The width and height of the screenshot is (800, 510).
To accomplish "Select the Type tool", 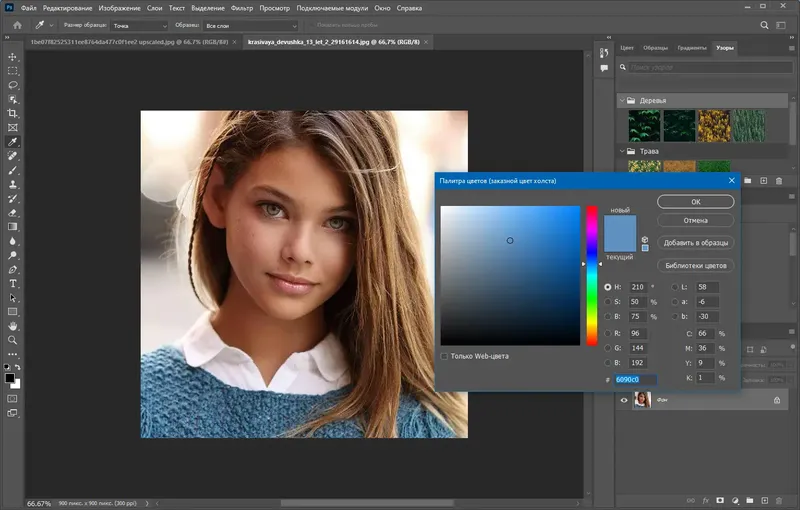I will (13, 283).
